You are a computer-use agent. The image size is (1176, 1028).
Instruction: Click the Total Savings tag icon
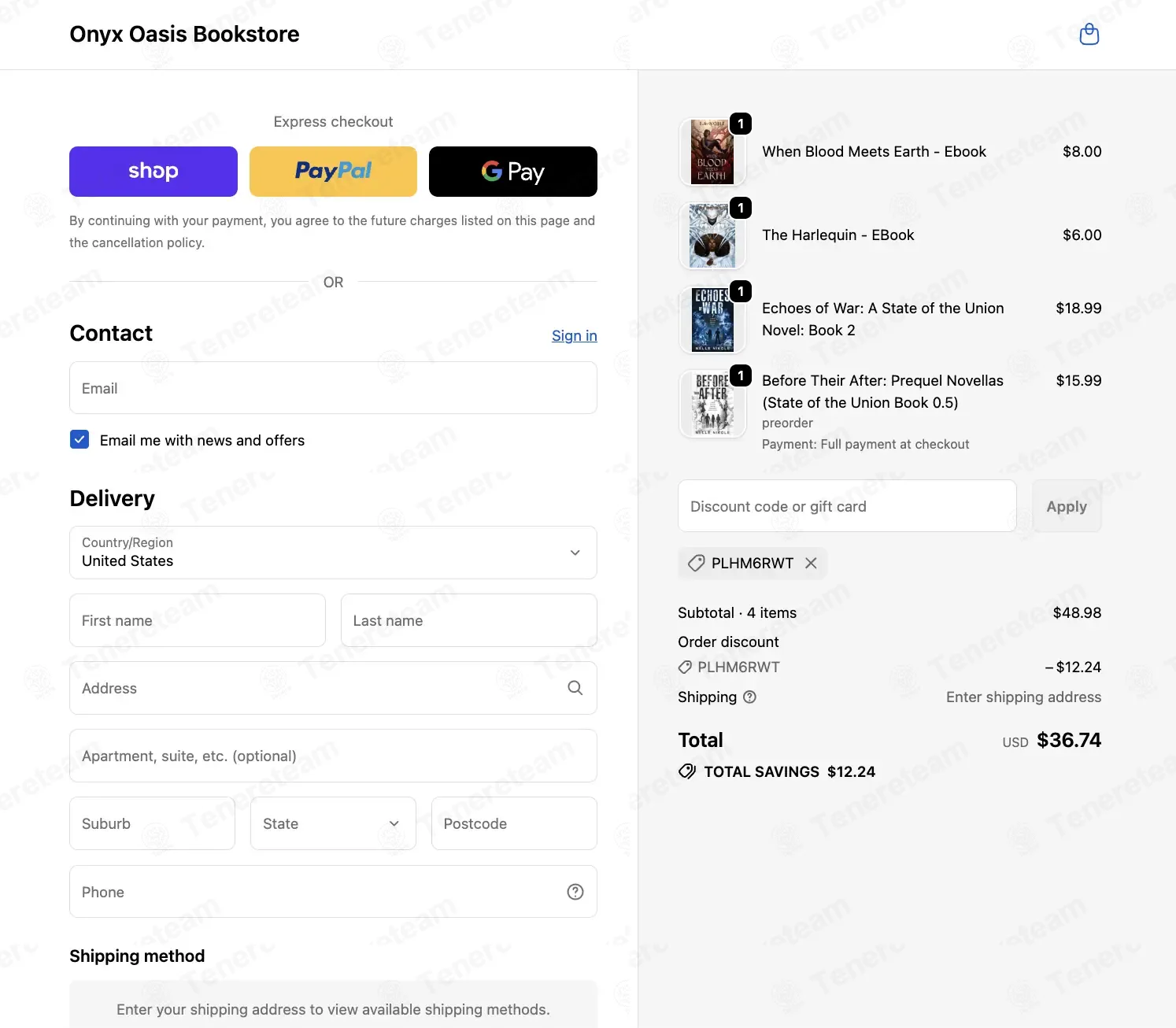pyautogui.click(x=687, y=771)
